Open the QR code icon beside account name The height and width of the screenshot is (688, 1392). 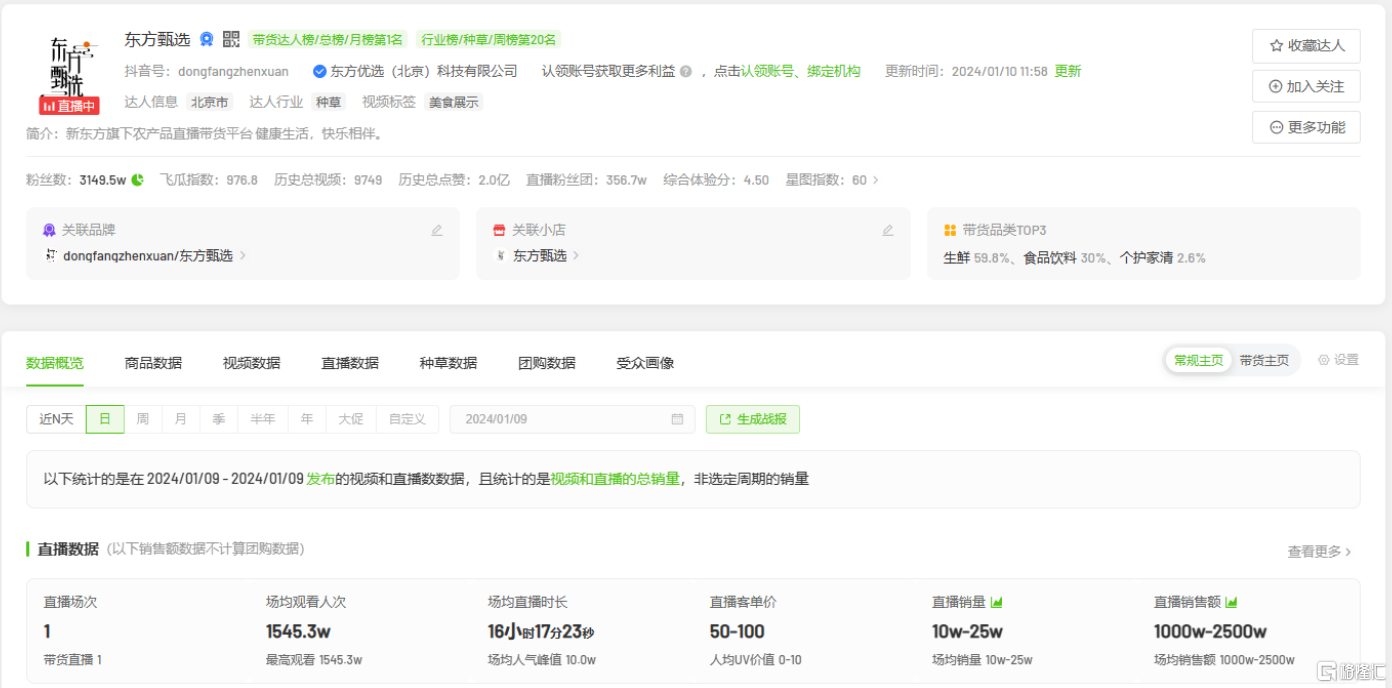[x=231, y=39]
